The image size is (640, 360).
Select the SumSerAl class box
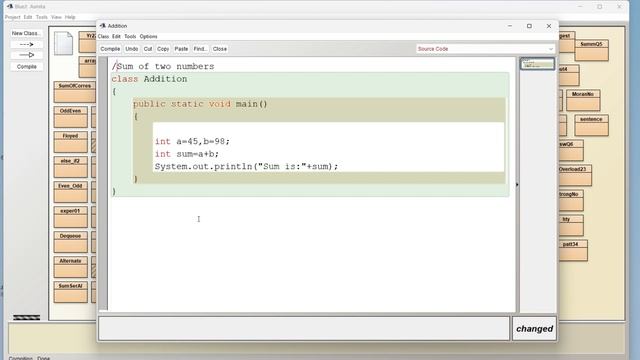pos(71,292)
